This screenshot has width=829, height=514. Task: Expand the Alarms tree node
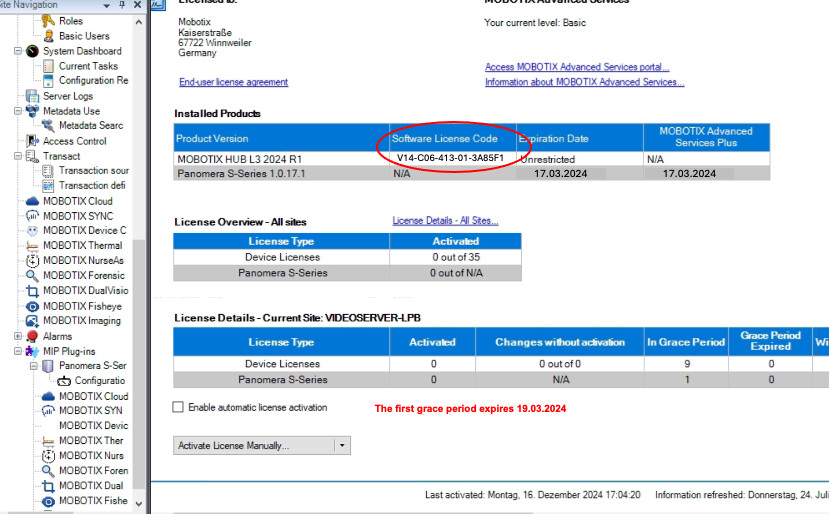point(17,336)
